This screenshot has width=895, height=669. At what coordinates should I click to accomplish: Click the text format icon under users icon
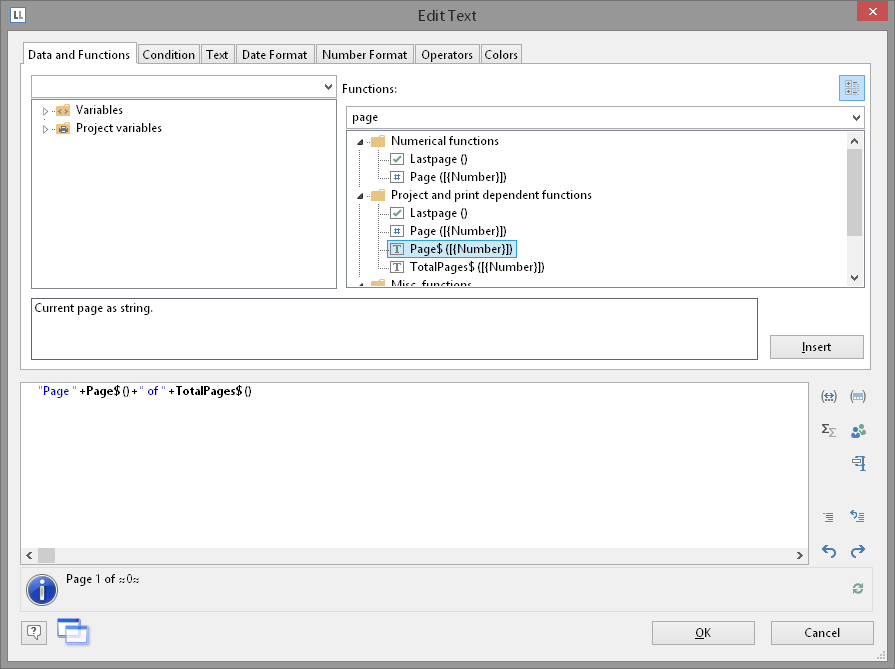tap(857, 462)
